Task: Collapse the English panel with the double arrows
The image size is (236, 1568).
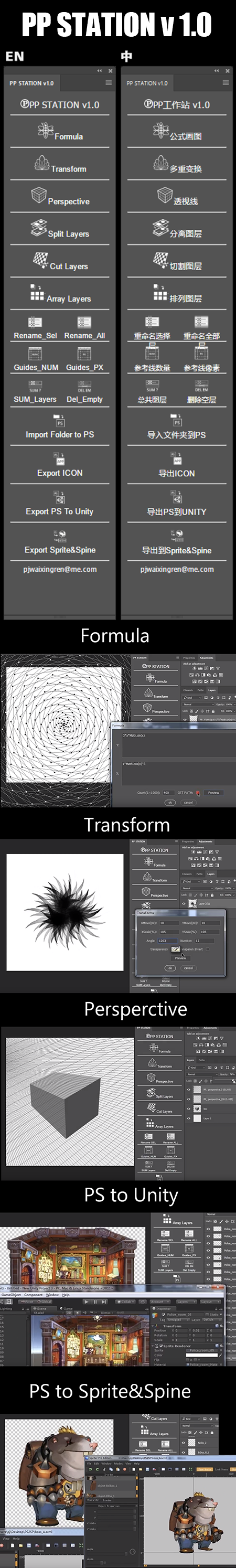Action: pos(99,71)
